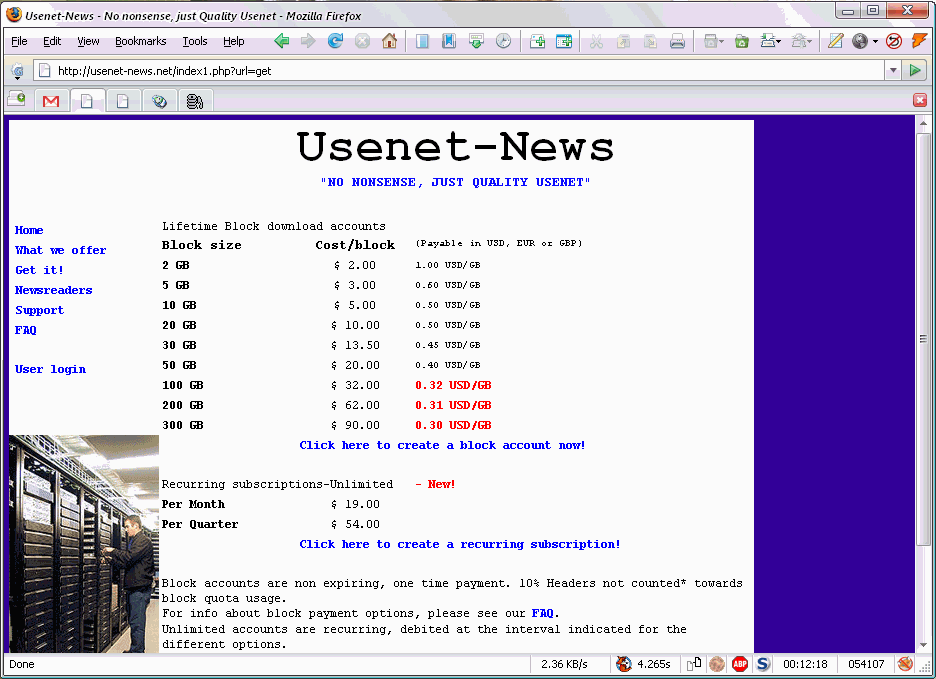The width and height of the screenshot is (936, 679).
Task: Open the Support link
Action: [39, 310]
